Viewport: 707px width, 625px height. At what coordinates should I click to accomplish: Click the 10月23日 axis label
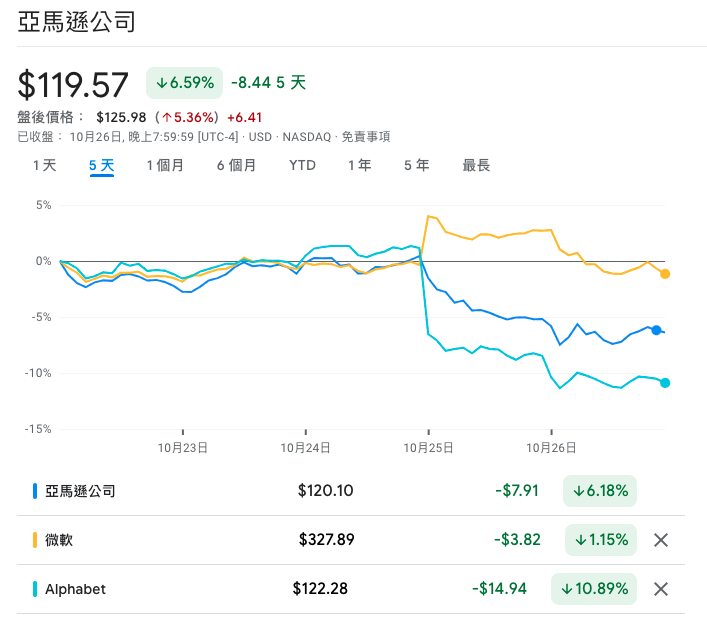click(x=183, y=448)
